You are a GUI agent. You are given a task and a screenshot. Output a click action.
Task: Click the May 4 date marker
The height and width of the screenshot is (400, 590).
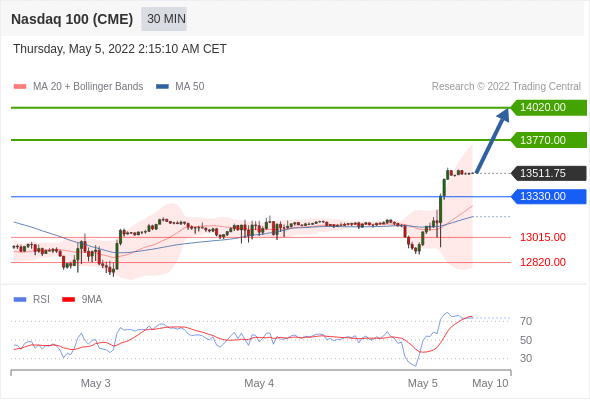tap(259, 383)
